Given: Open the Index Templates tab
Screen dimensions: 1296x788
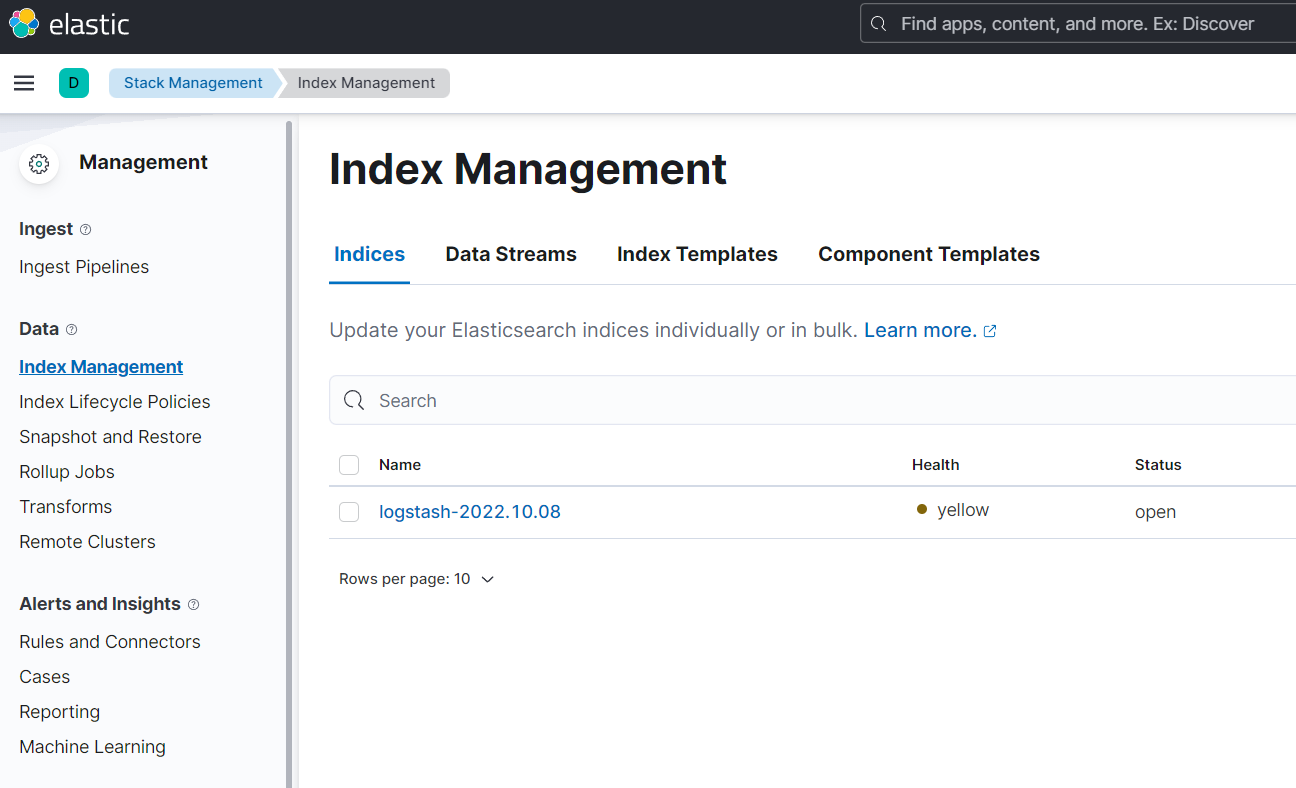Looking at the screenshot, I should 697,255.
